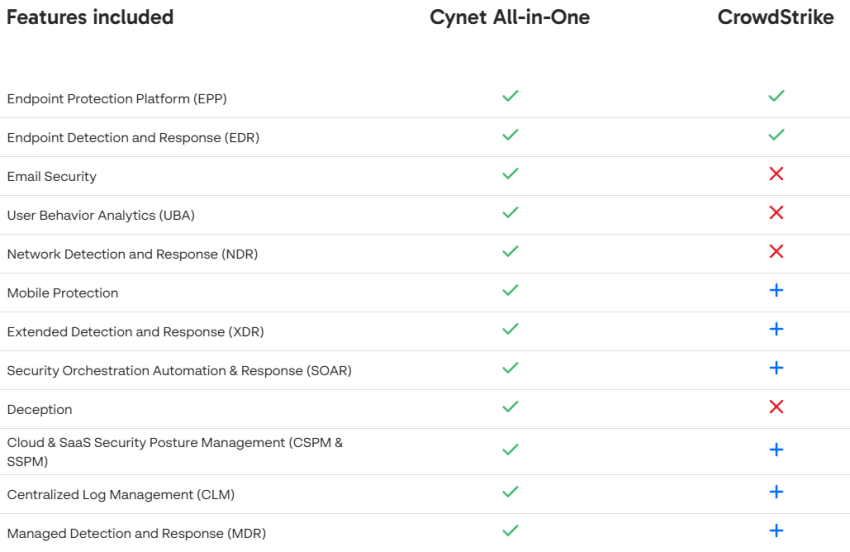This screenshot has width=850, height=552.
Task: Click the Managed Detection and Response (MDR) label
Action: click(x=136, y=534)
